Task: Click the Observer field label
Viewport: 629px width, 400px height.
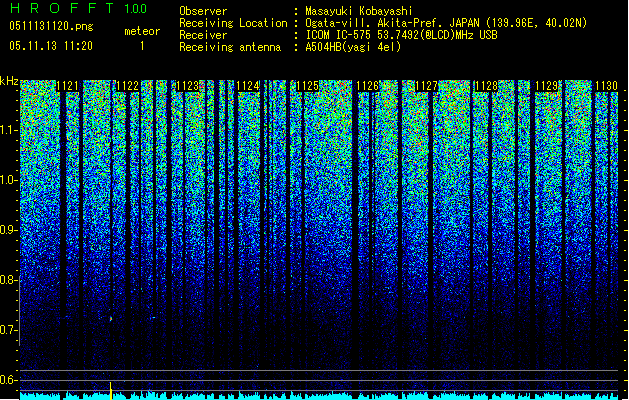Action: tap(203, 11)
